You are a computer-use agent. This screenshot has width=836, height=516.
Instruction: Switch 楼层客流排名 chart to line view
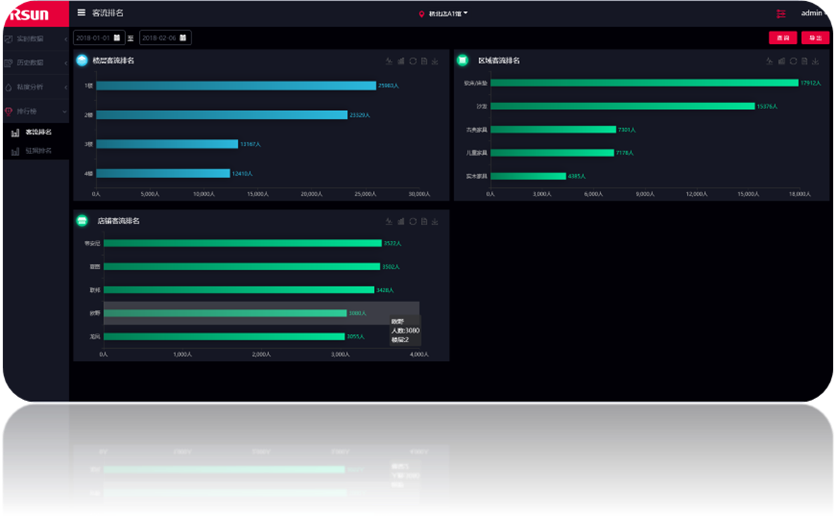(x=388, y=61)
